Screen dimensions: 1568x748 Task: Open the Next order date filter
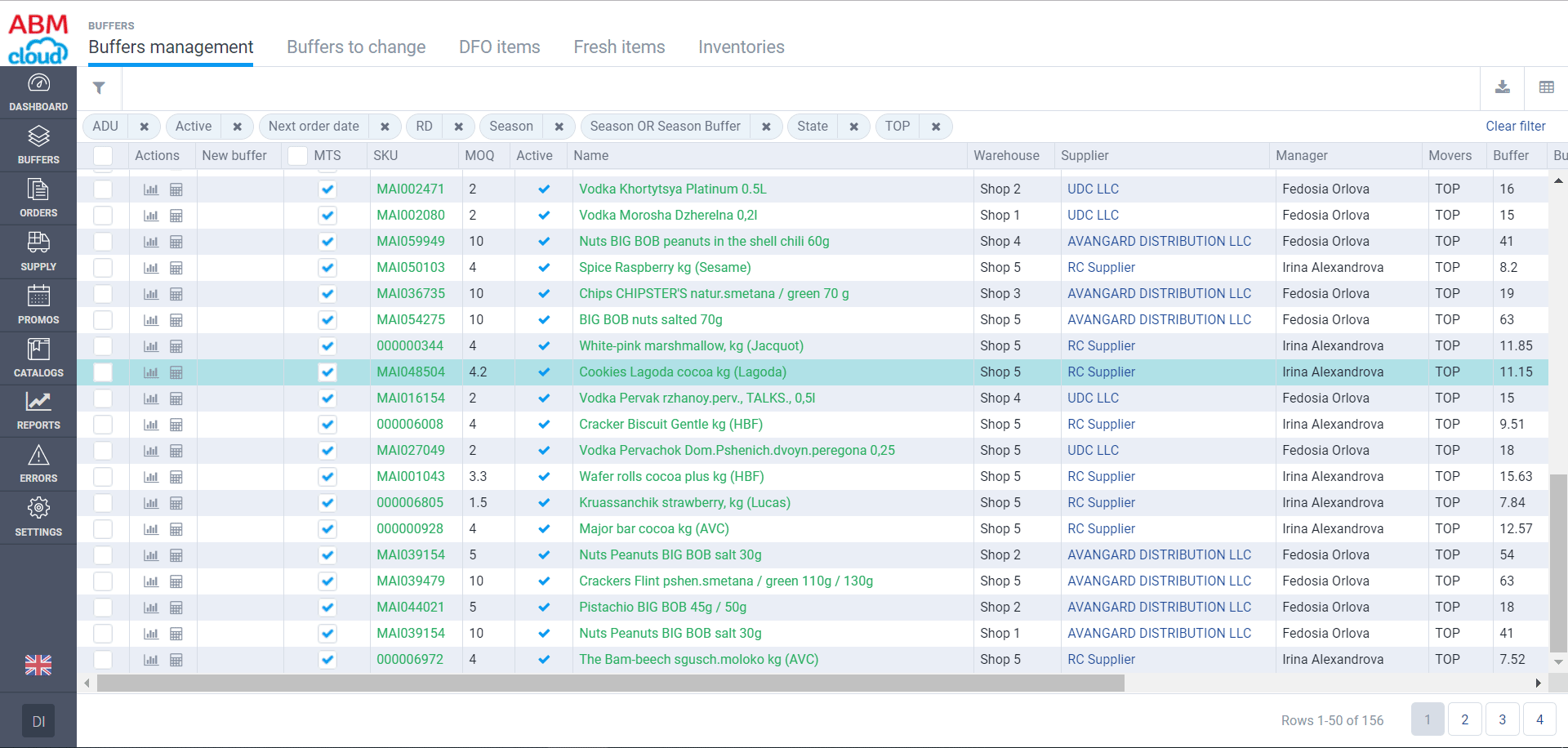[314, 127]
